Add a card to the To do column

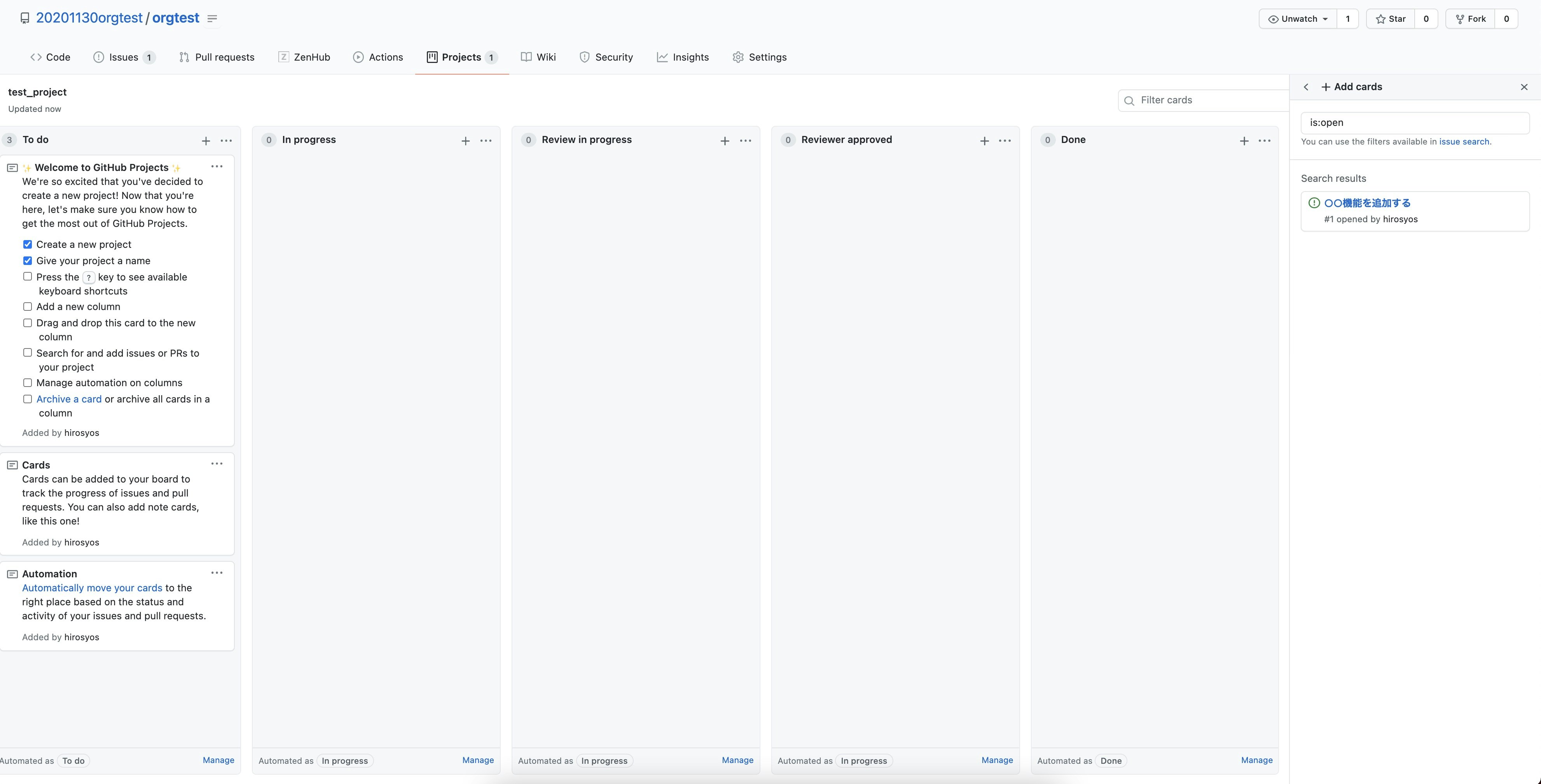click(206, 141)
